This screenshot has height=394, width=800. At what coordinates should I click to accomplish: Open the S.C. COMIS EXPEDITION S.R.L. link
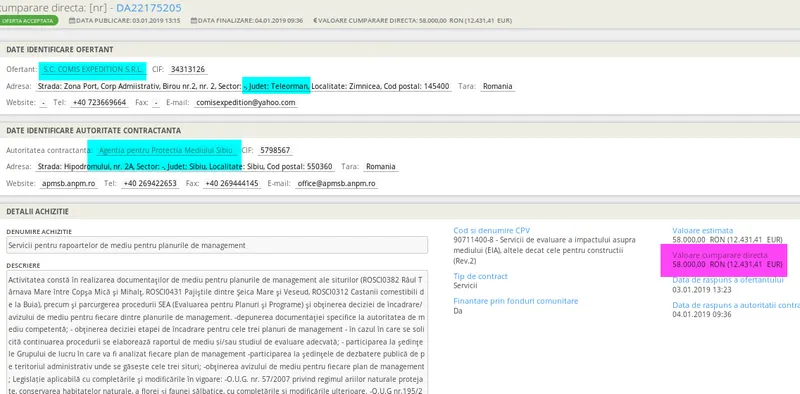coord(93,69)
